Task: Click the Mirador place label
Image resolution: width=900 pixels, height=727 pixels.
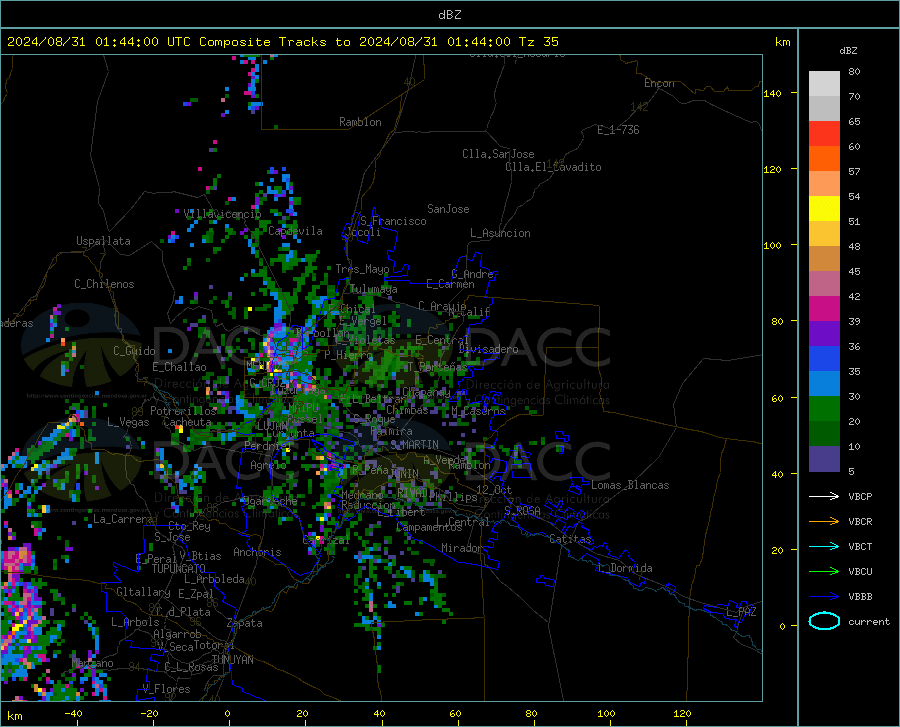Action: click(x=462, y=548)
